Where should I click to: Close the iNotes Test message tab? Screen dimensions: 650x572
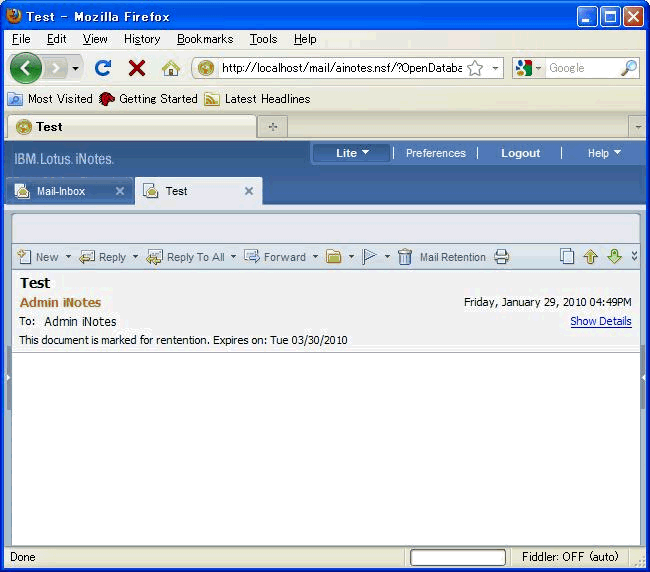[x=249, y=191]
